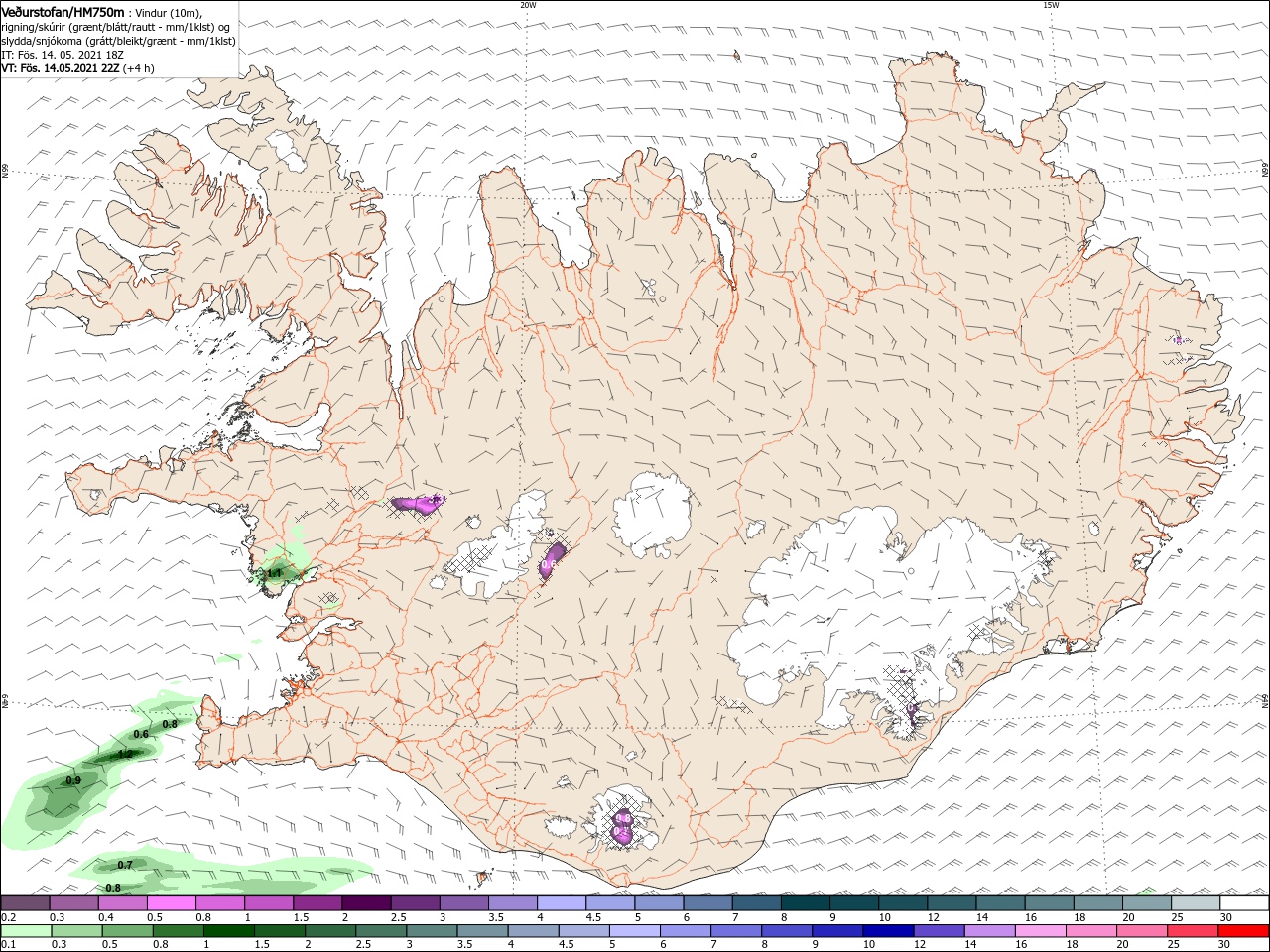
Task: Click the 1.1 rainfall value on Snæfellsnes
Action: point(274,573)
